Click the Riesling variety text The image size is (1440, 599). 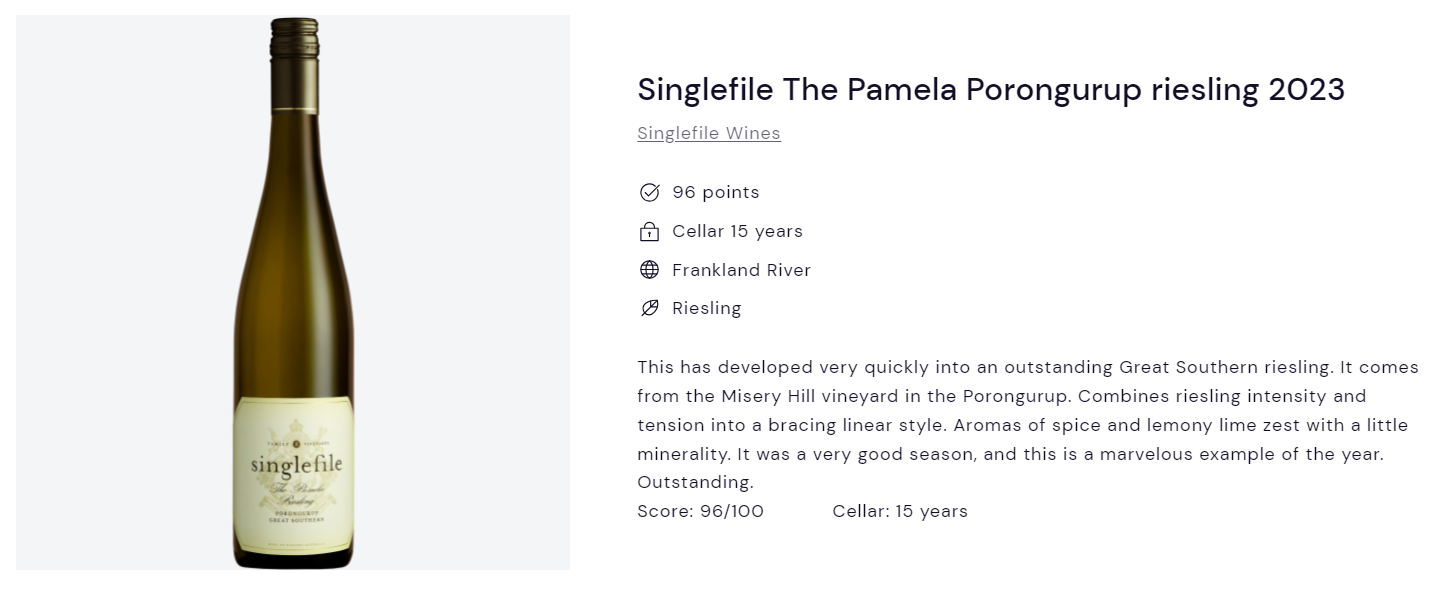pos(706,308)
